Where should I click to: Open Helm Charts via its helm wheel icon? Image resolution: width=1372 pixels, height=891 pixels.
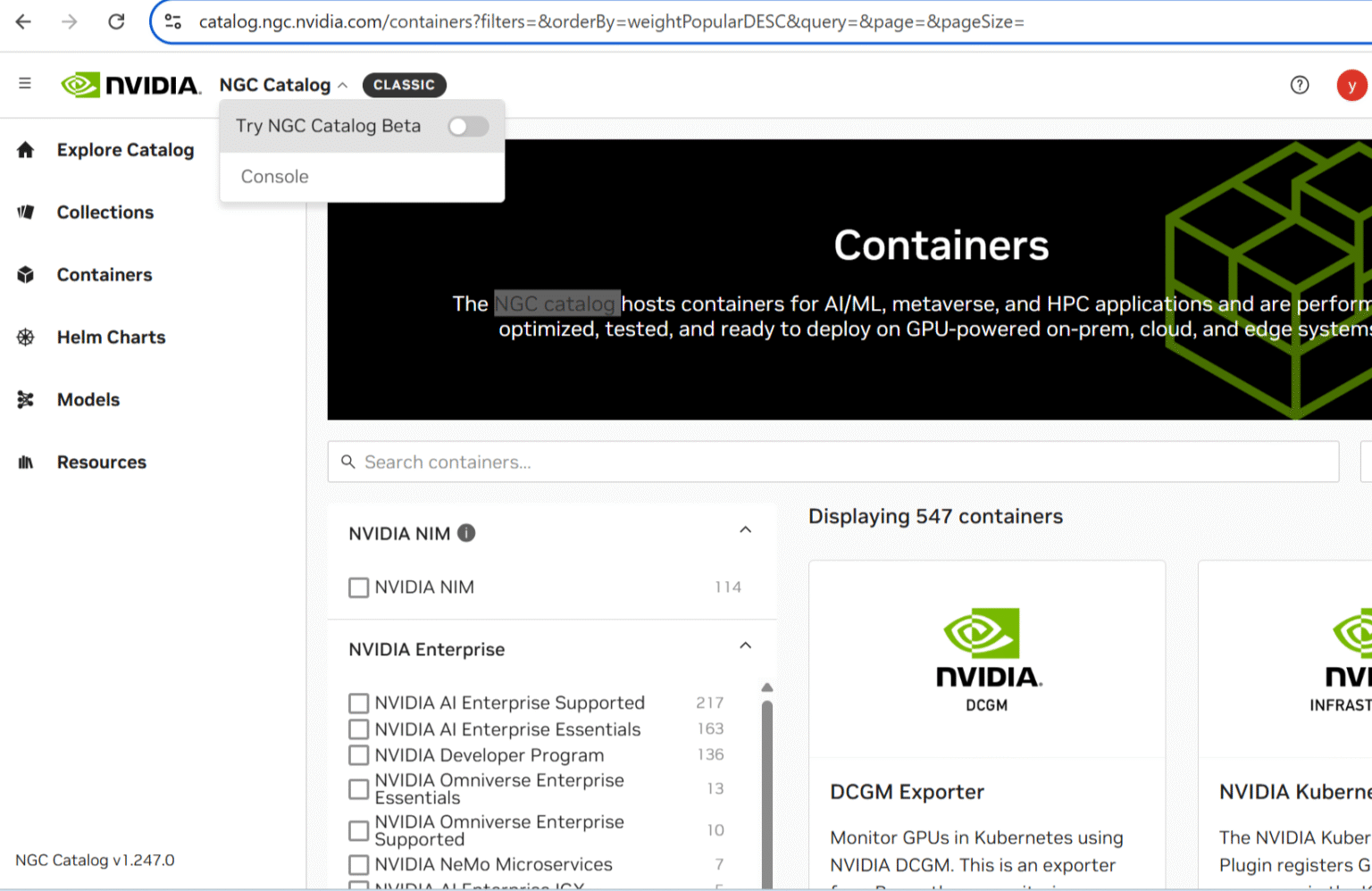click(25, 337)
